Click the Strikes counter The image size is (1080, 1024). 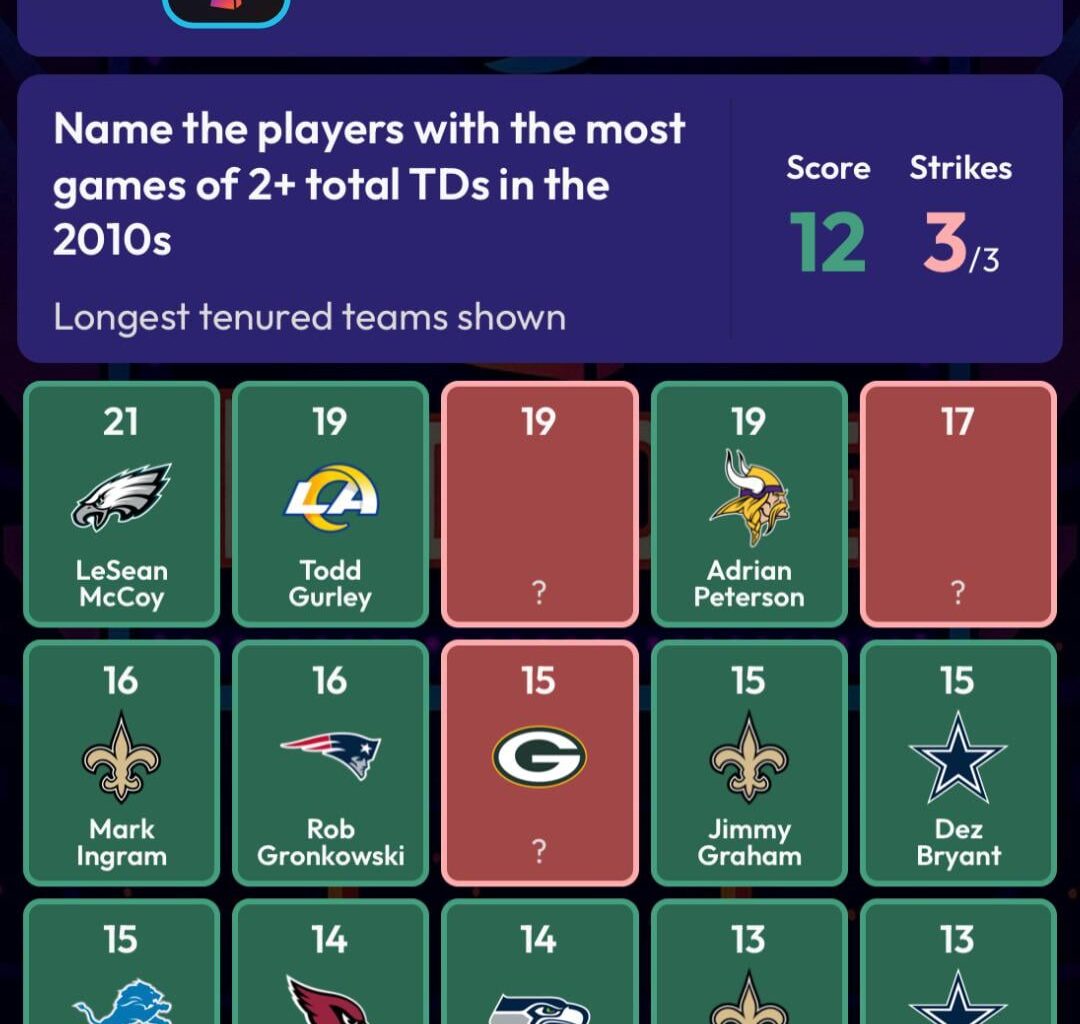(959, 243)
